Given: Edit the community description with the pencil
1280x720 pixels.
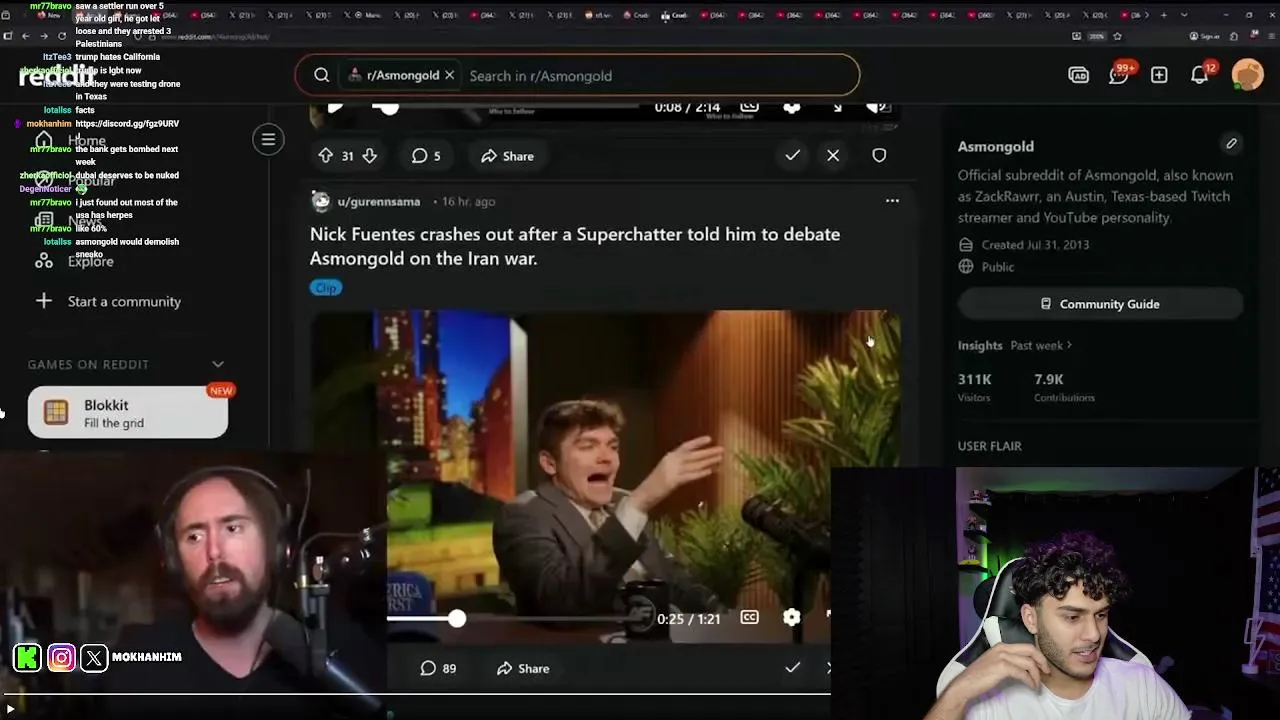Looking at the screenshot, I should (1232, 144).
